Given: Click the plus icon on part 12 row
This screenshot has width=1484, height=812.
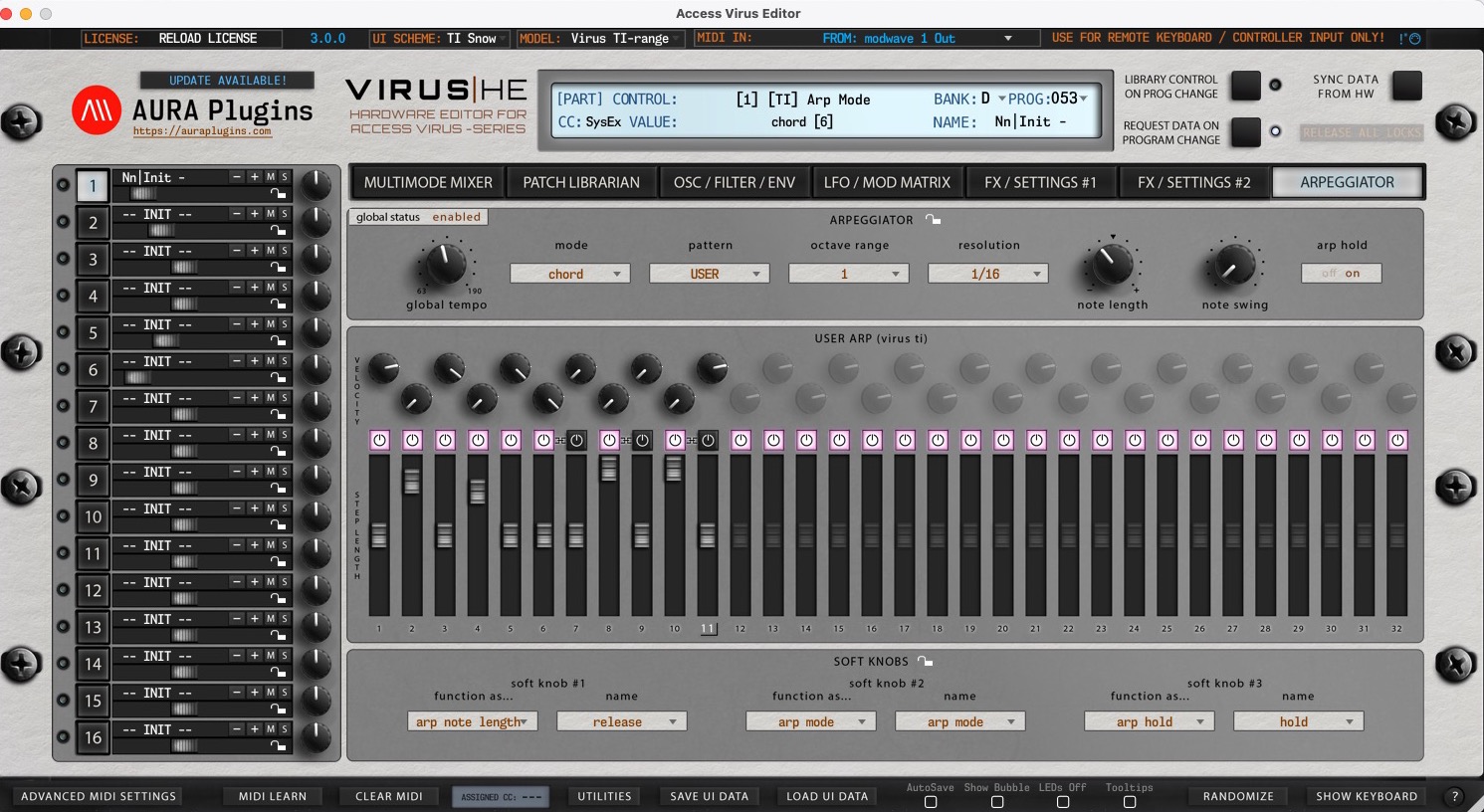Looking at the screenshot, I should coord(254,582).
